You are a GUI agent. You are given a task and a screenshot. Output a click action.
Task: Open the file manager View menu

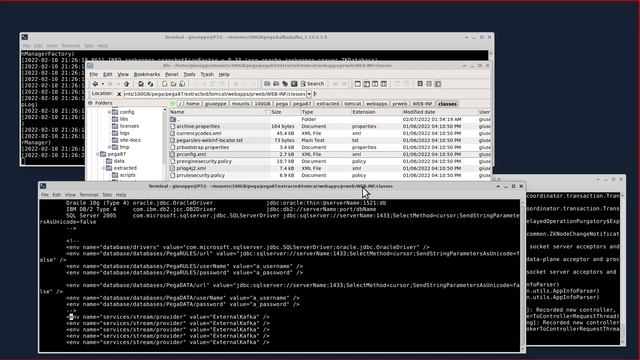click(123, 74)
